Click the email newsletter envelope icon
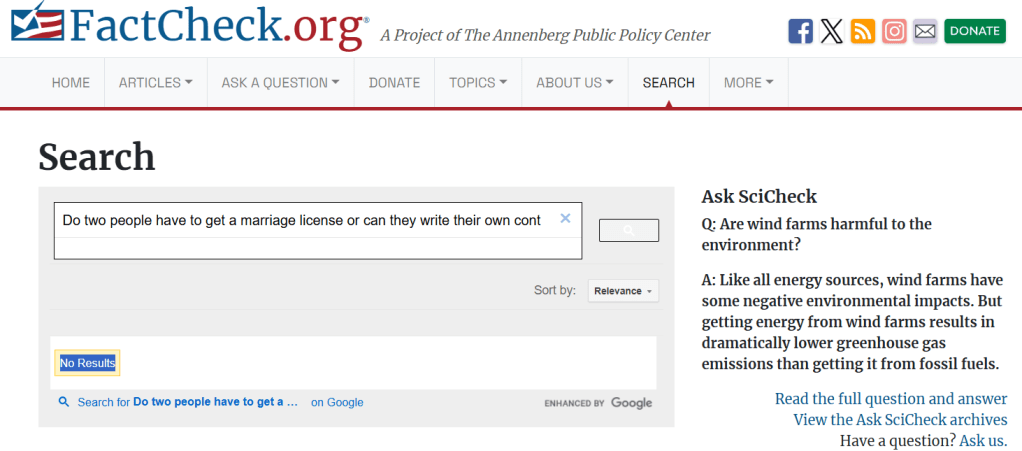Image resolution: width=1022 pixels, height=451 pixels. [925, 31]
